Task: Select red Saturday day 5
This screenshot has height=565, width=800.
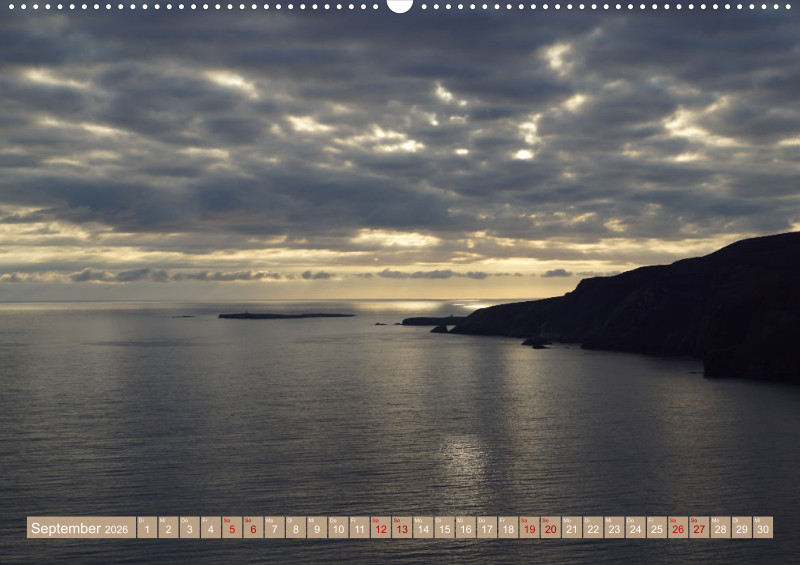Action: [x=232, y=527]
